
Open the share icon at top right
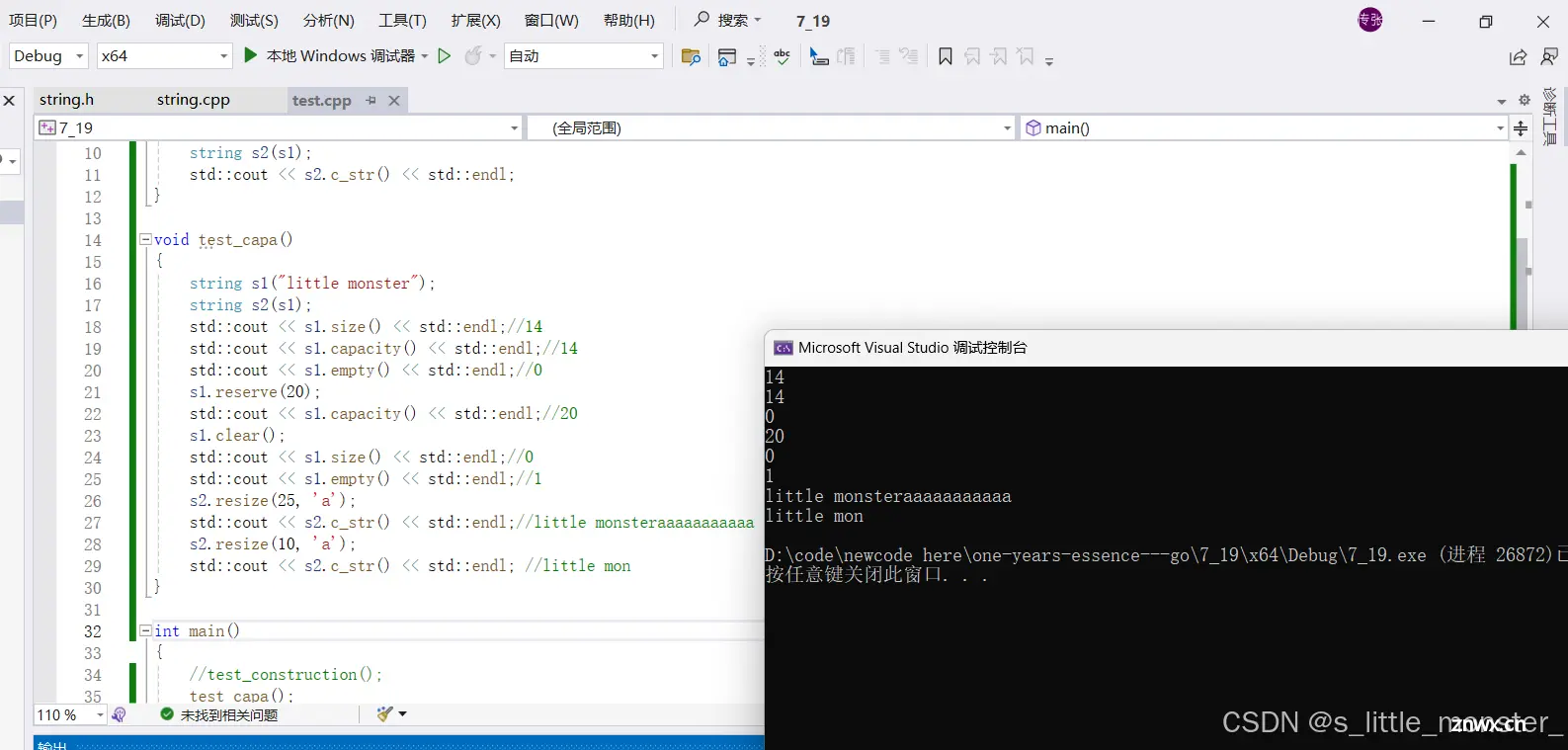pos(1519,57)
